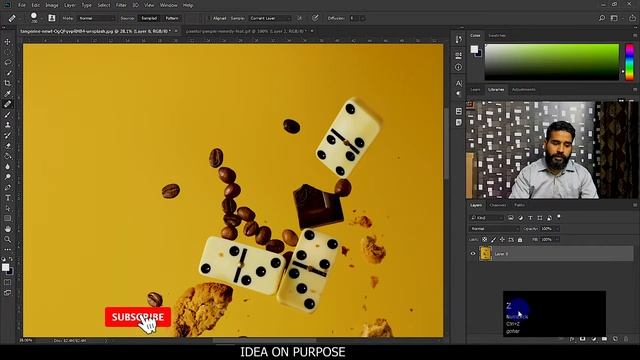
Task: Open the Window menu
Action: point(169,5)
